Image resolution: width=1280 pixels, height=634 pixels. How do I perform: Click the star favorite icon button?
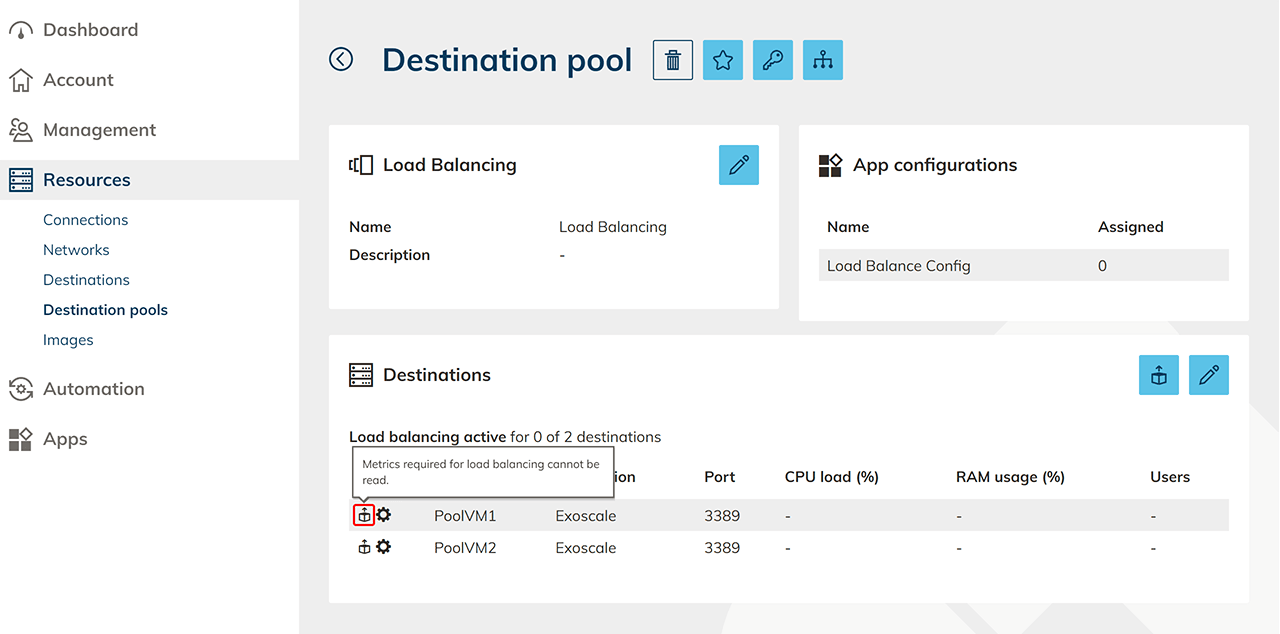pyautogui.click(x=723, y=60)
